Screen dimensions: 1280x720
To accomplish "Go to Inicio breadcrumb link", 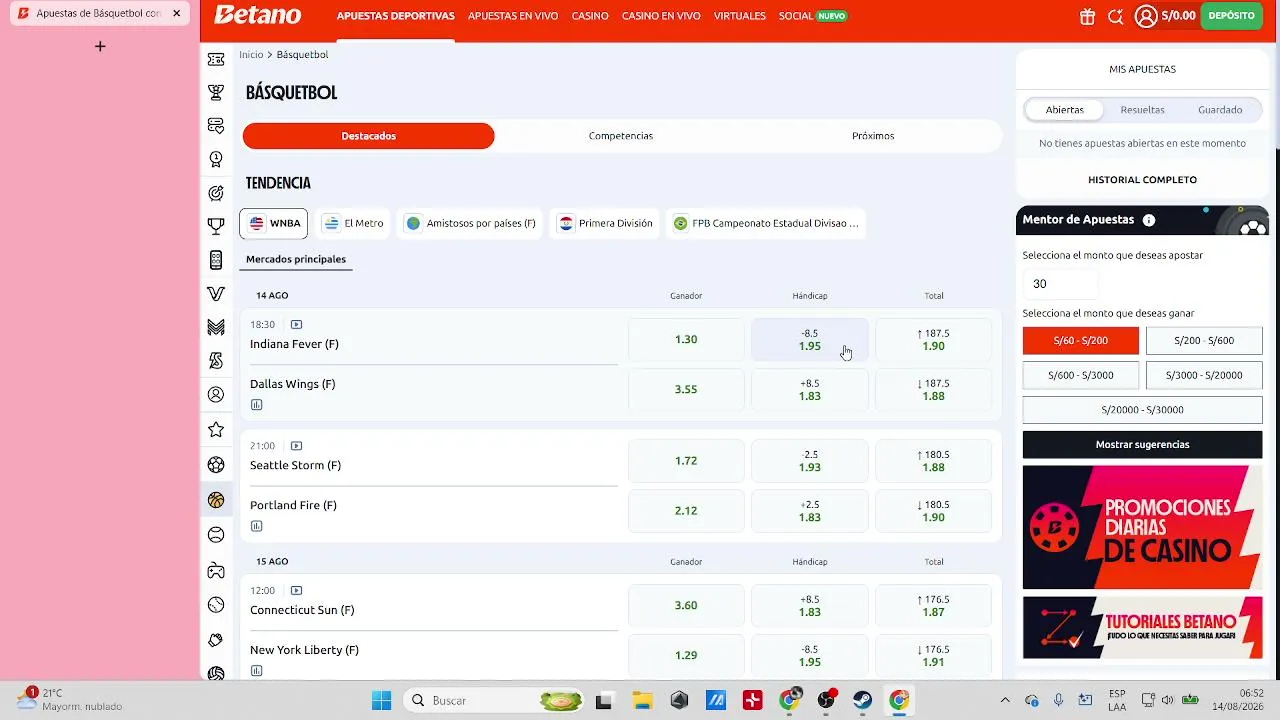I will click(251, 55).
